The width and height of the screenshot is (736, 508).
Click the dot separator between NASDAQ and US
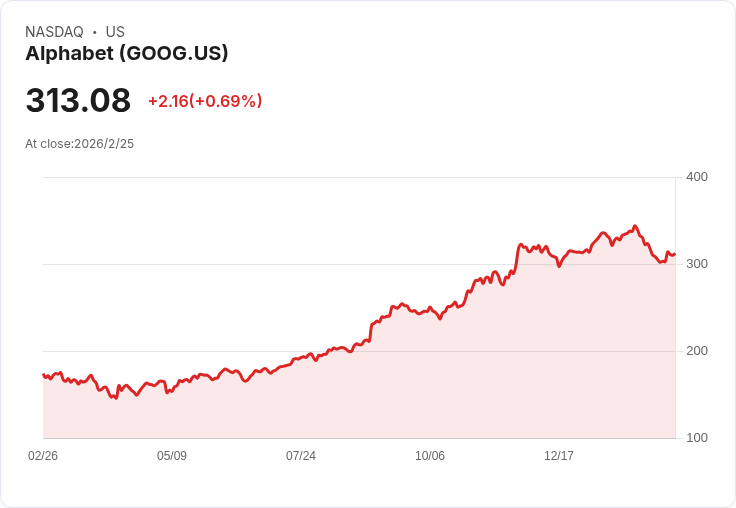(x=94, y=32)
